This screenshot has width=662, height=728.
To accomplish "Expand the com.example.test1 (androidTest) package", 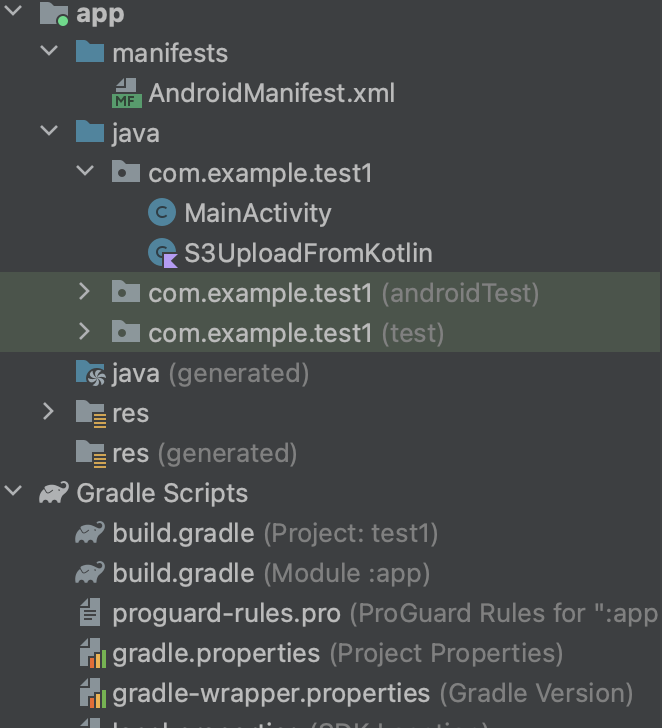I will [85, 293].
